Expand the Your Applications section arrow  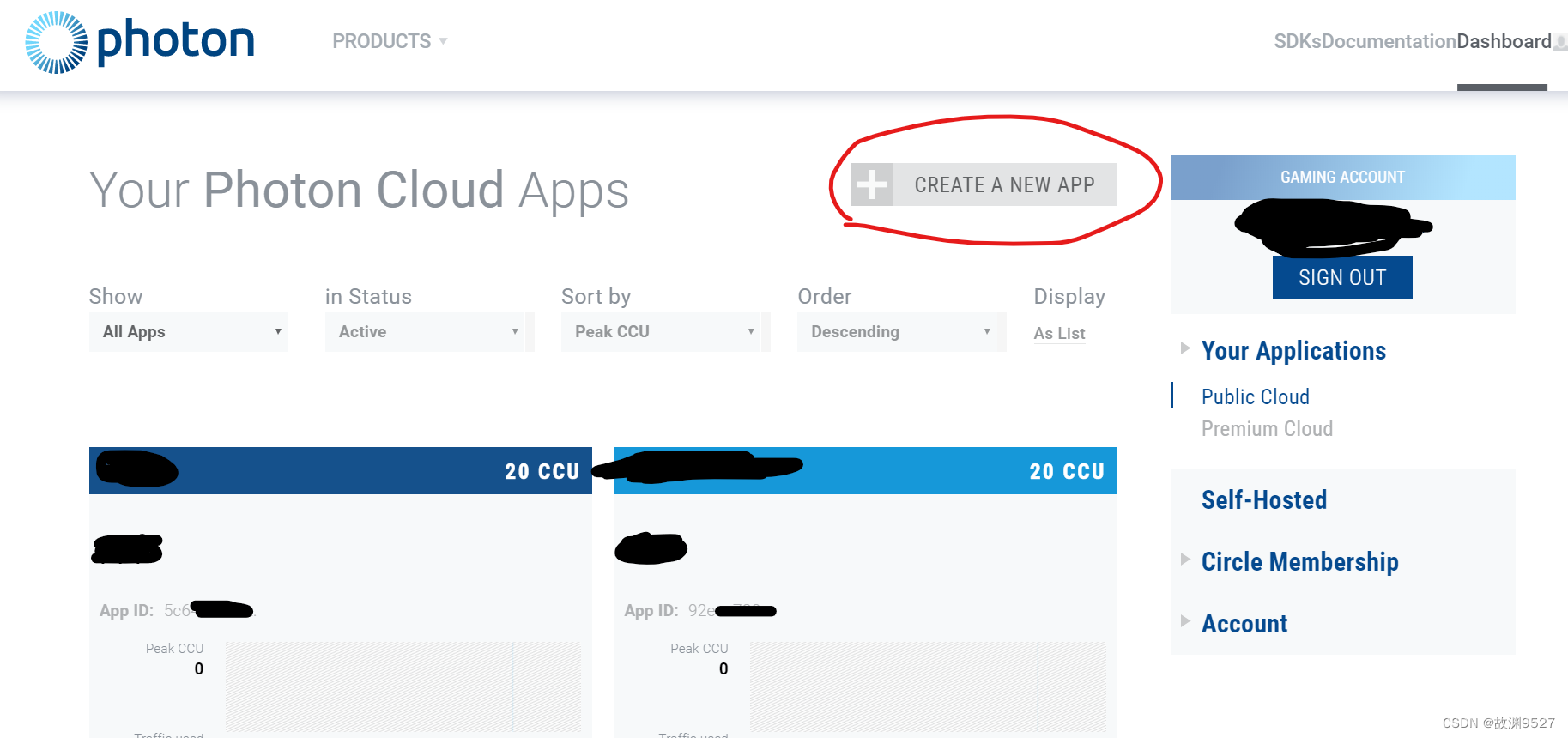[x=1185, y=348]
